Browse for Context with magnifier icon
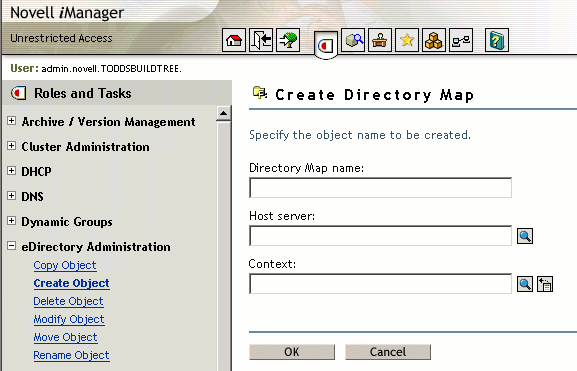 (x=525, y=284)
